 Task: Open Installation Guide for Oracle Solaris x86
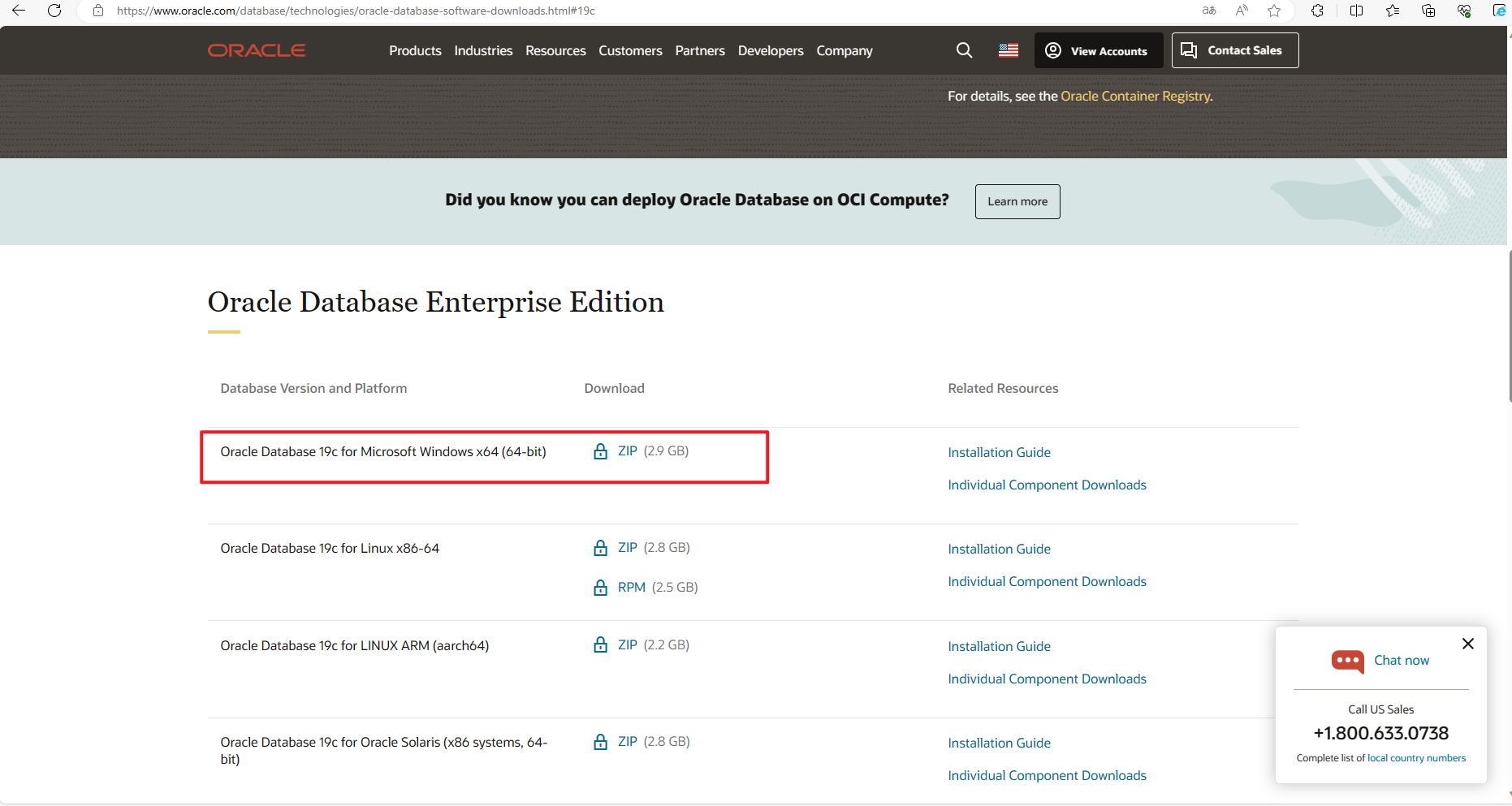(999, 743)
